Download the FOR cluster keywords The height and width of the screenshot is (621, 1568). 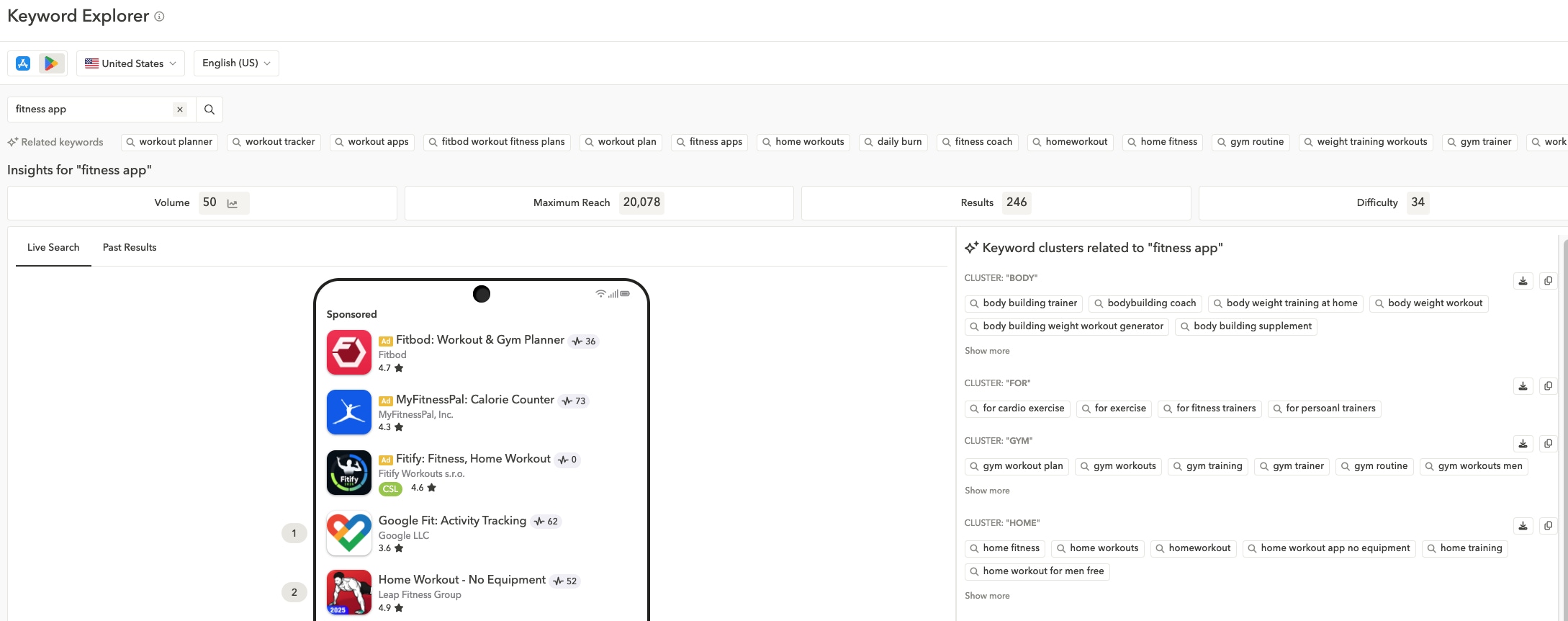click(x=1523, y=386)
